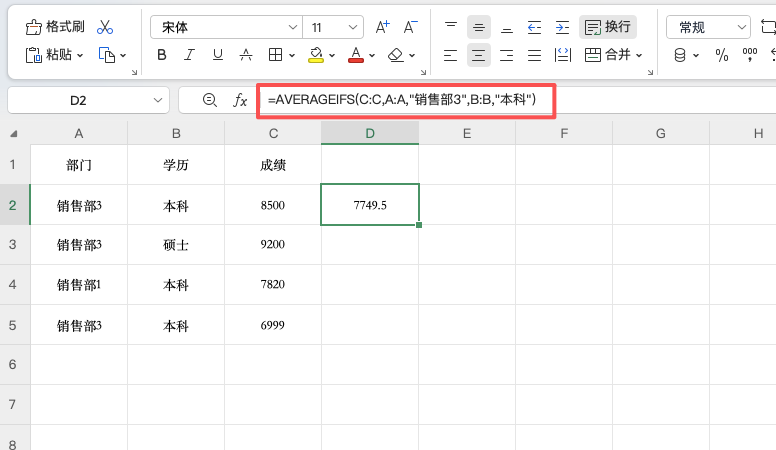776x450 pixels.
Task: Click the Name Box showing D2
Action: pos(78,100)
